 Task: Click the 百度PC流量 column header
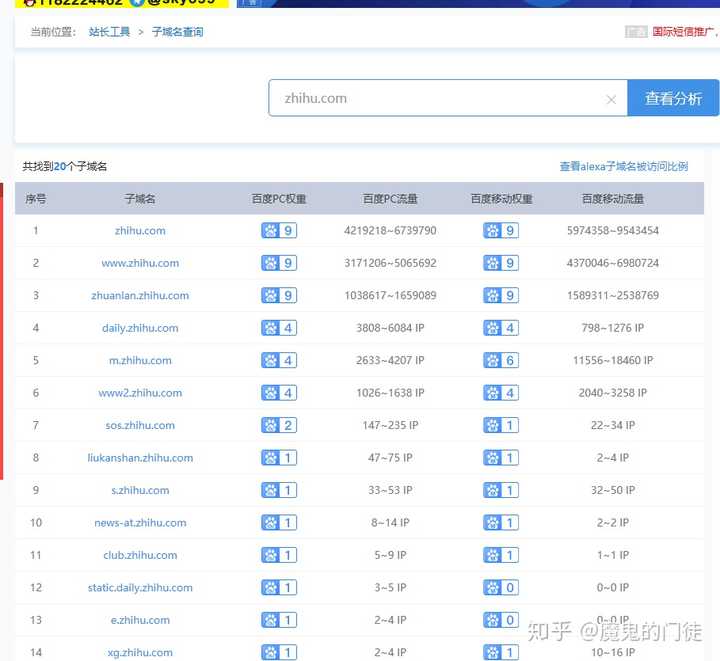(390, 199)
